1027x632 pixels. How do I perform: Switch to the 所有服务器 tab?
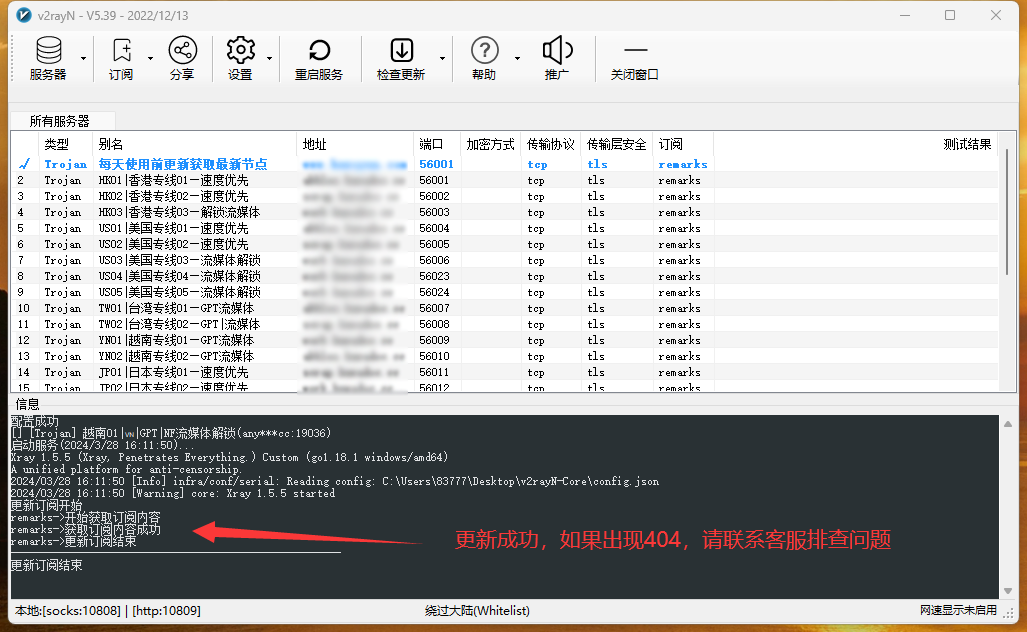click(x=60, y=119)
